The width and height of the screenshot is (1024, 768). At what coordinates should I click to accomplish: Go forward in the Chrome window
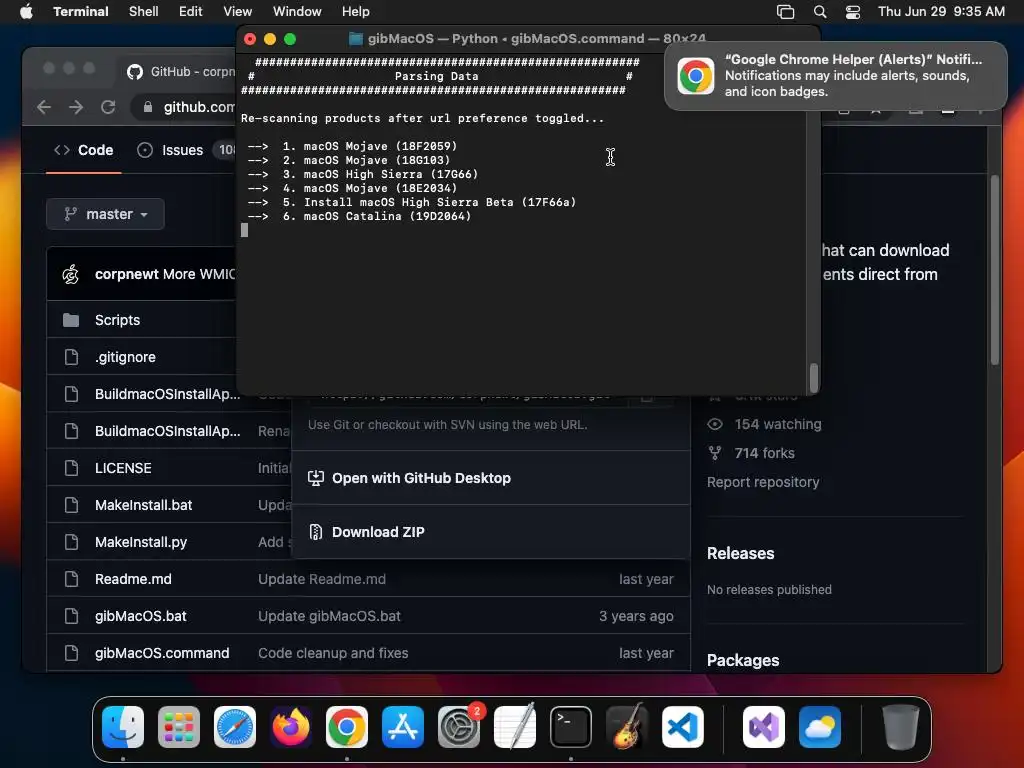click(76, 107)
